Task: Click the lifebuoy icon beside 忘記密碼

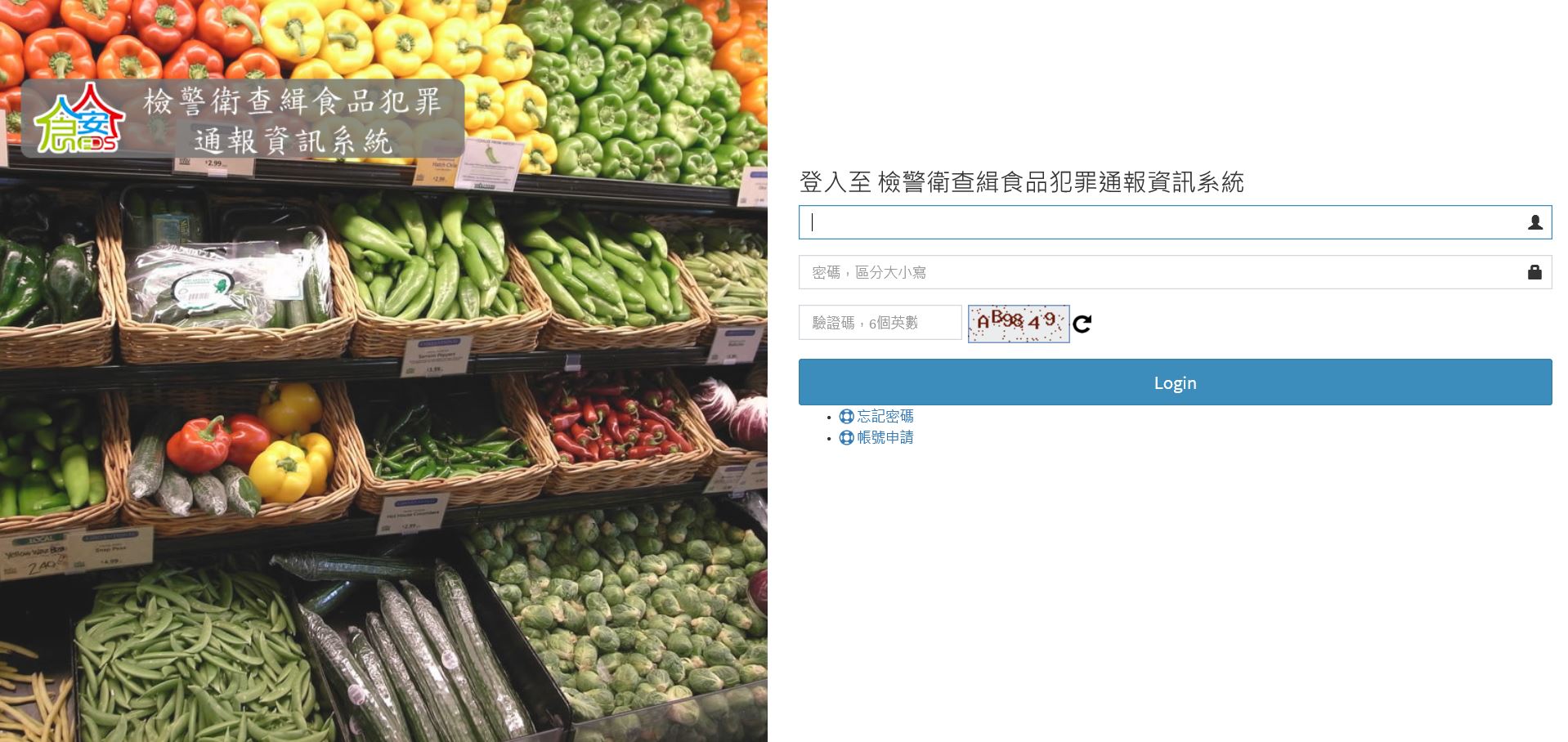Action: click(846, 417)
